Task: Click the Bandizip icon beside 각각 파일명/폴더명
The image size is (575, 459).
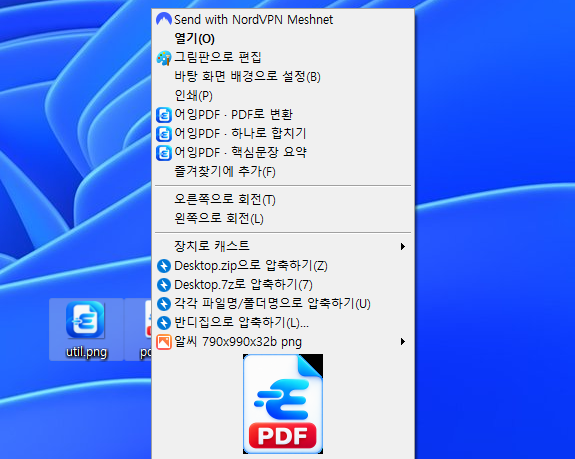Action: point(164,304)
